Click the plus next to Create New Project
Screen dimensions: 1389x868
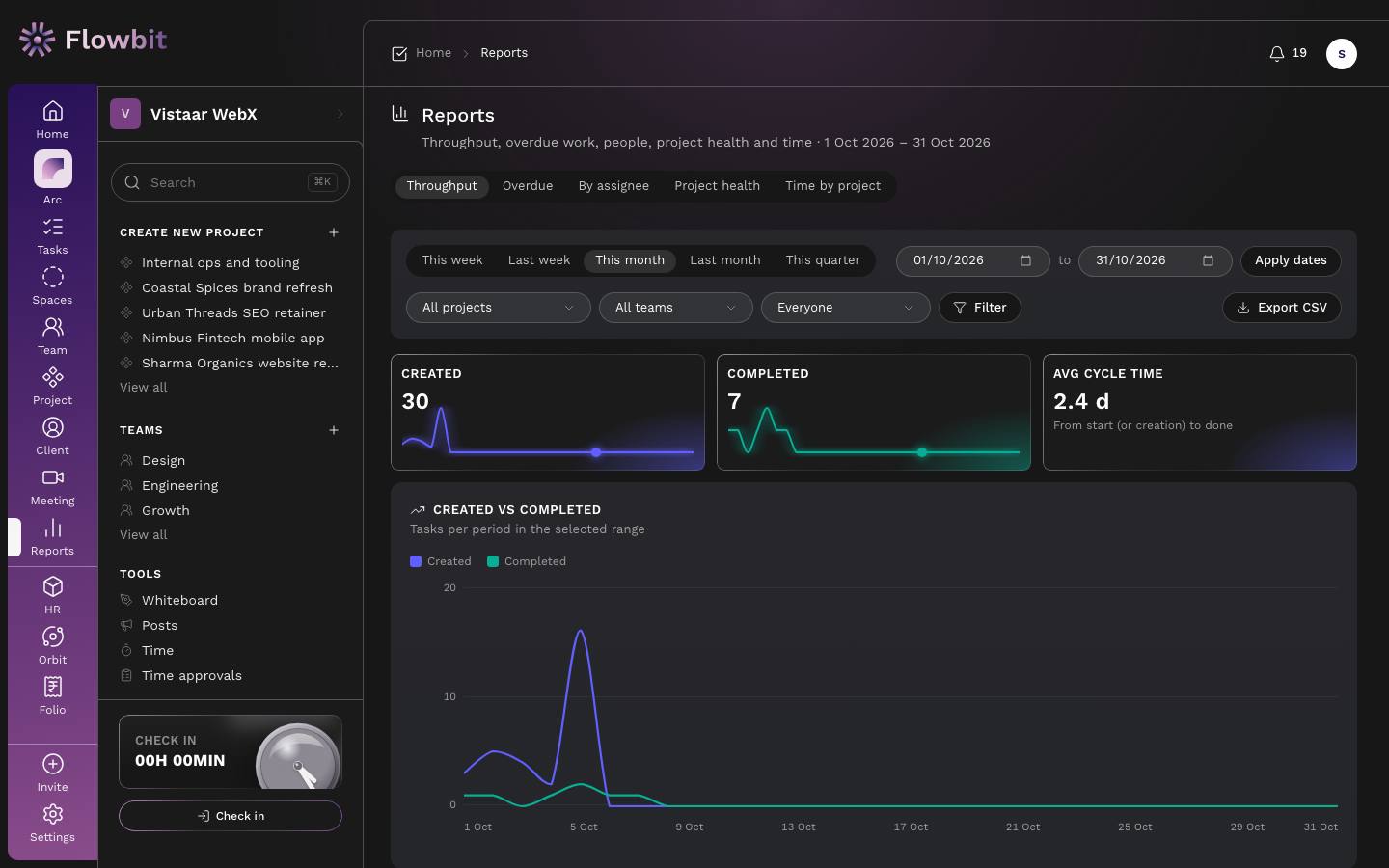pos(334,232)
